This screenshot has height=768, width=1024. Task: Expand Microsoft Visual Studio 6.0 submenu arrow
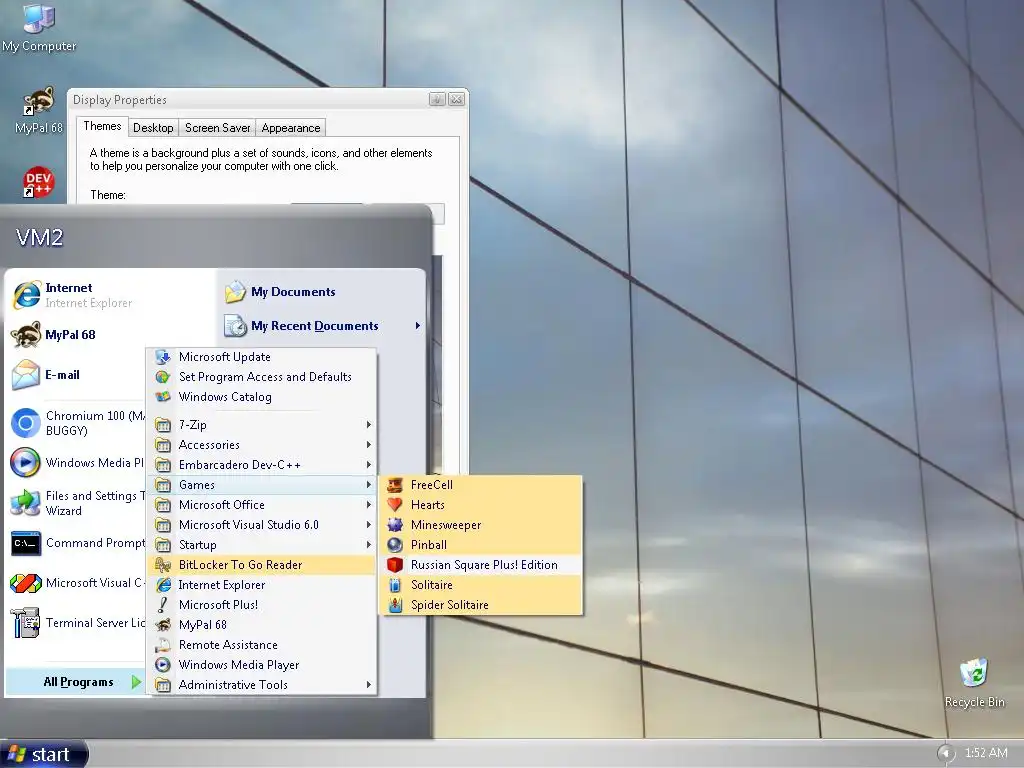[x=368, y=525]
